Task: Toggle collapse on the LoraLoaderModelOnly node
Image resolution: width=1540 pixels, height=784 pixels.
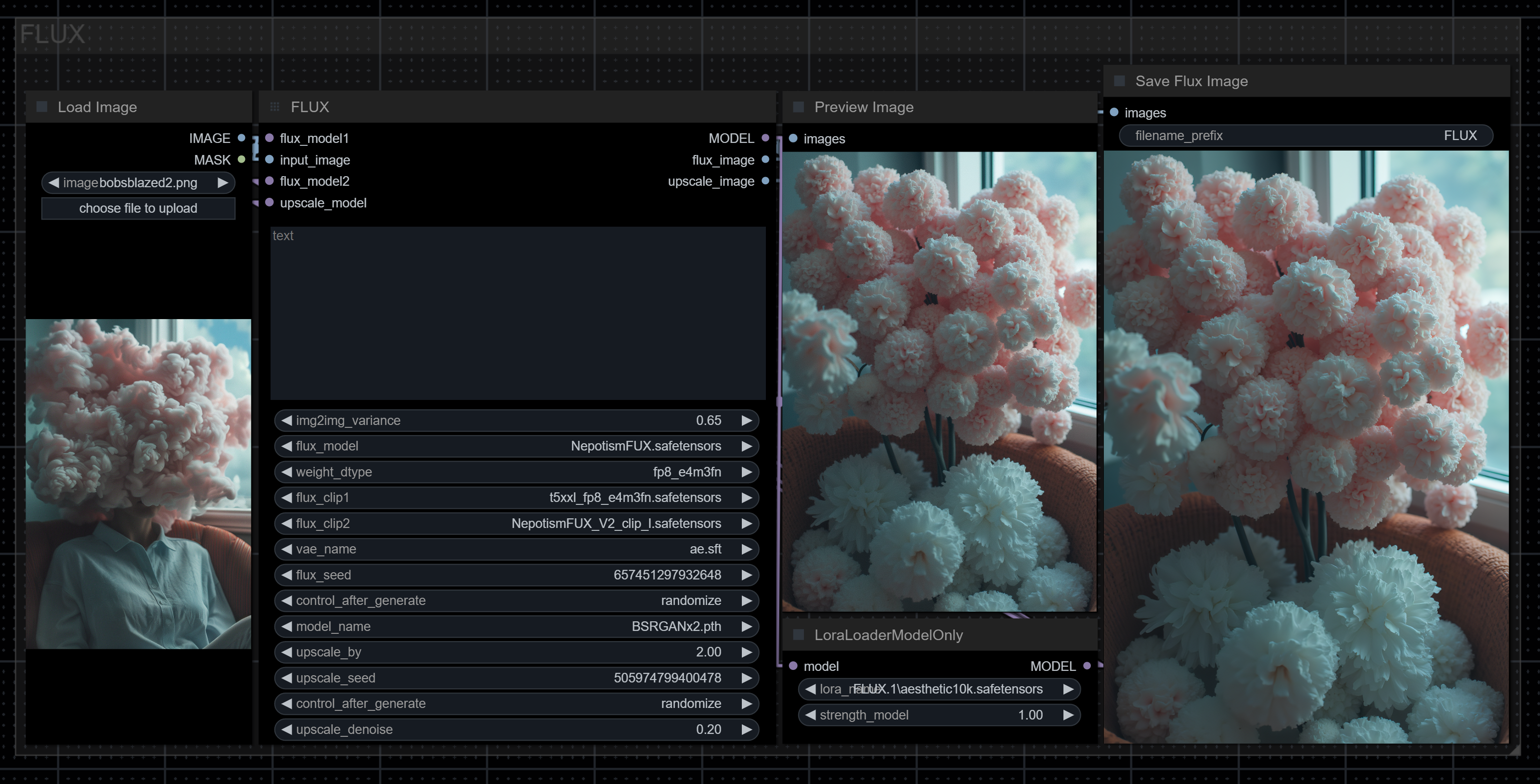Action: click(798, 635)
